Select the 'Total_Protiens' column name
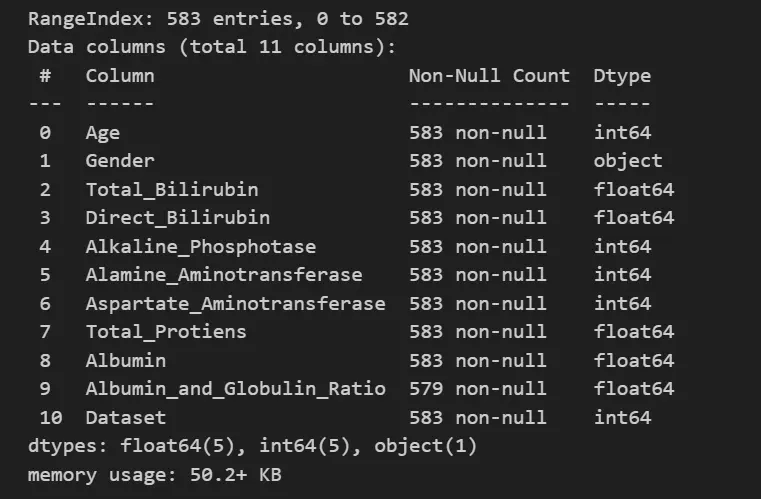761x499 pixels. pos(166,331)
